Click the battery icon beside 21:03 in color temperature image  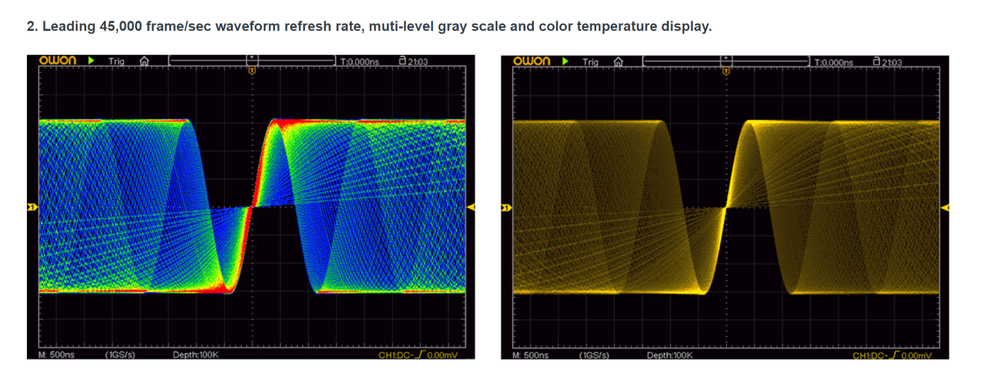[402, 61]
